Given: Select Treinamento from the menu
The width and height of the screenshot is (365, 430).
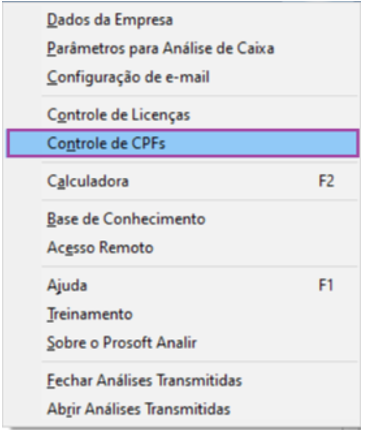Looking at the screenshot, I should (183, 314).
